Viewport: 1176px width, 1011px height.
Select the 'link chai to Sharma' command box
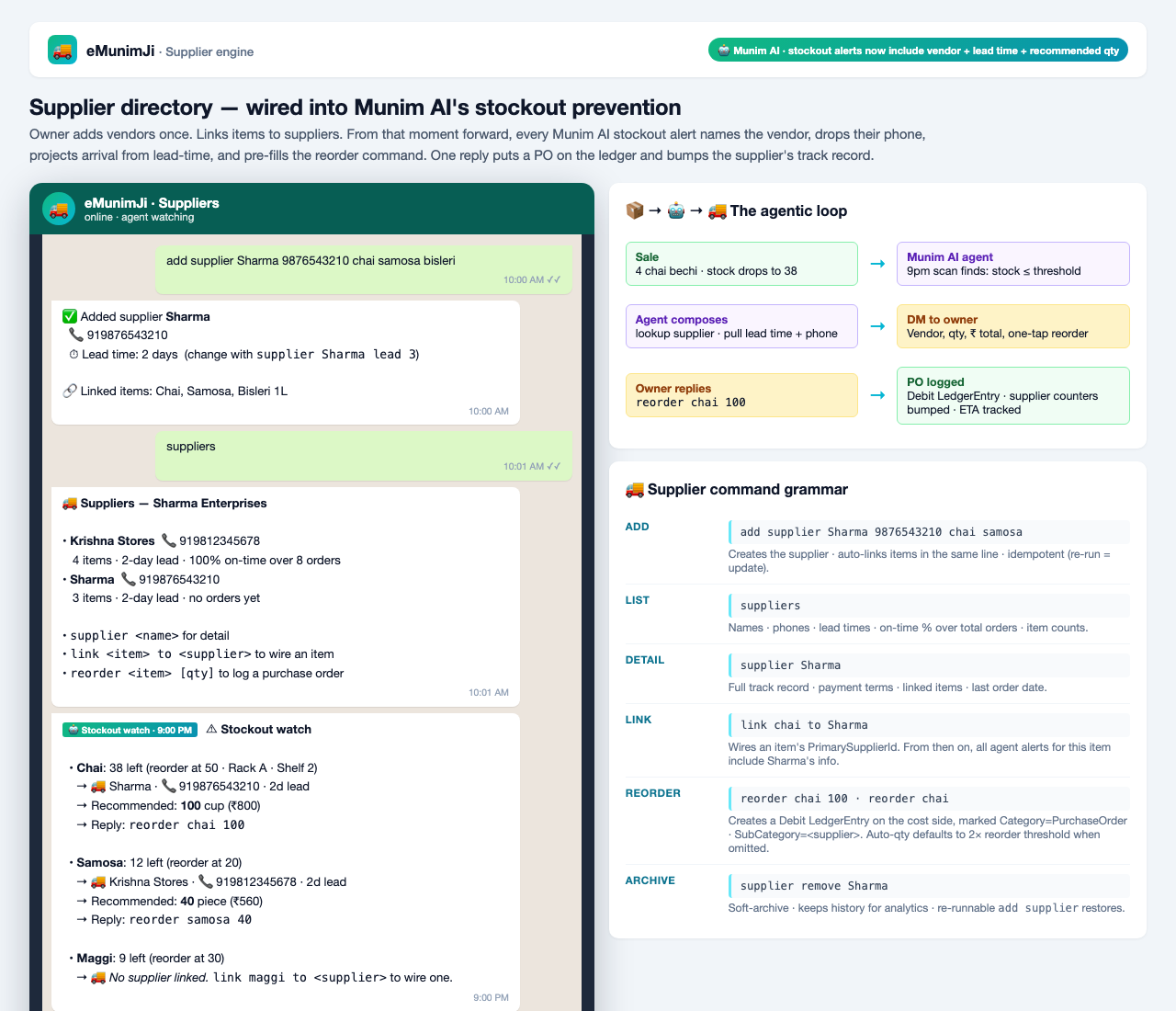929,725
